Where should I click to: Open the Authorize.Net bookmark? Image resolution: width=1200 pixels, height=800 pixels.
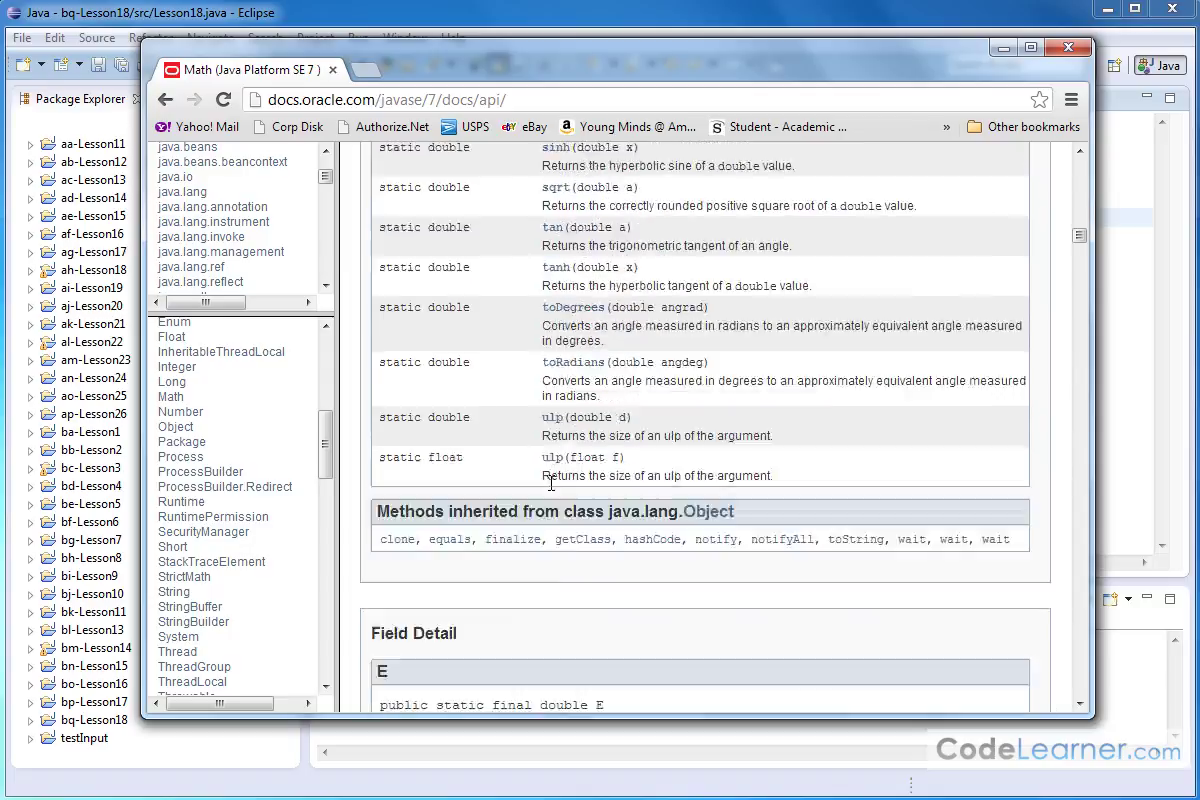tap(383, 127)
